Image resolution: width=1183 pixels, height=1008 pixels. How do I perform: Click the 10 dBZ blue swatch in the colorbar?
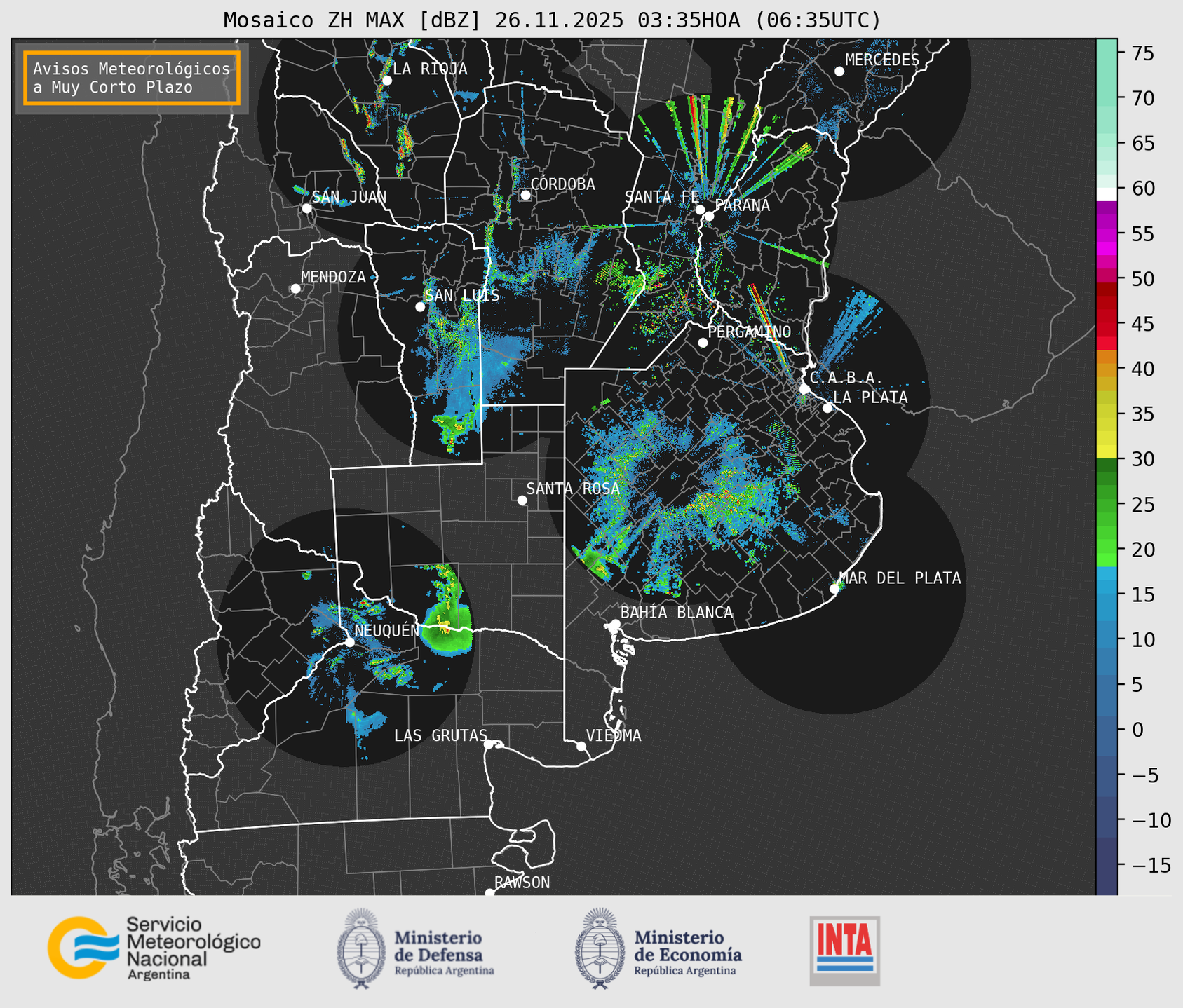pos(1107,640)
